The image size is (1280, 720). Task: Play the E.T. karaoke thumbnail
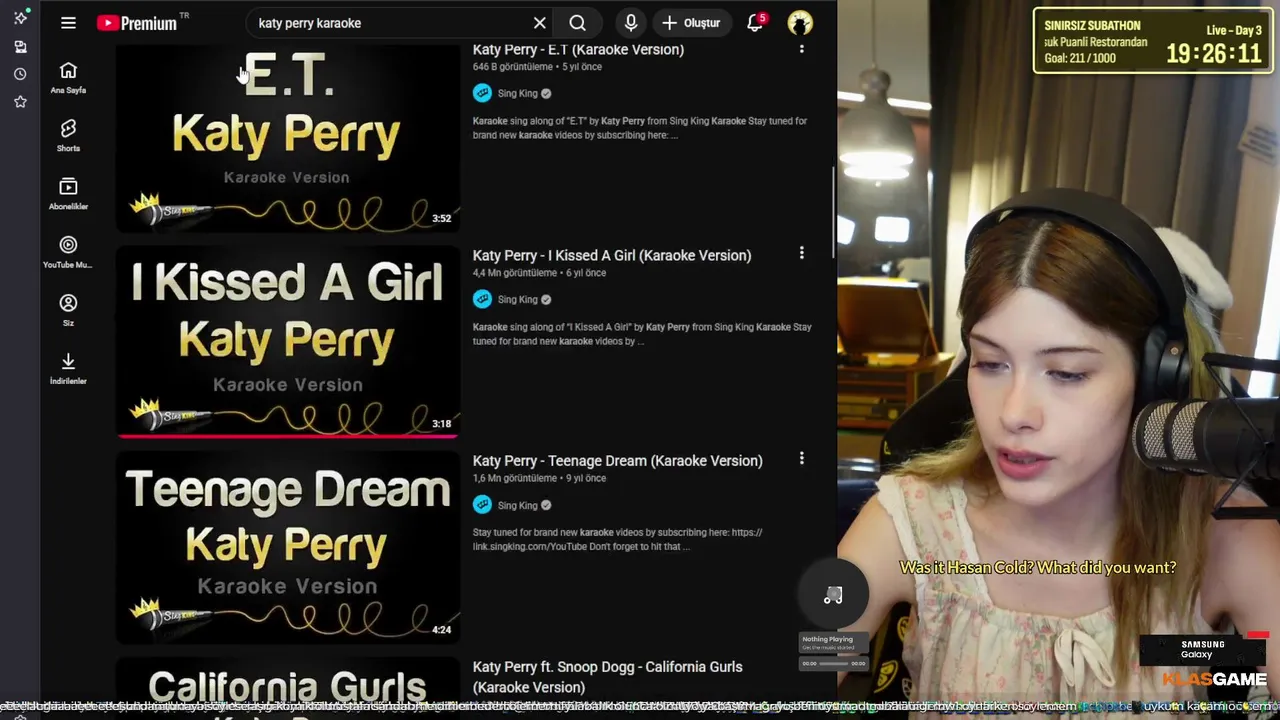click(x=288, y=138)
